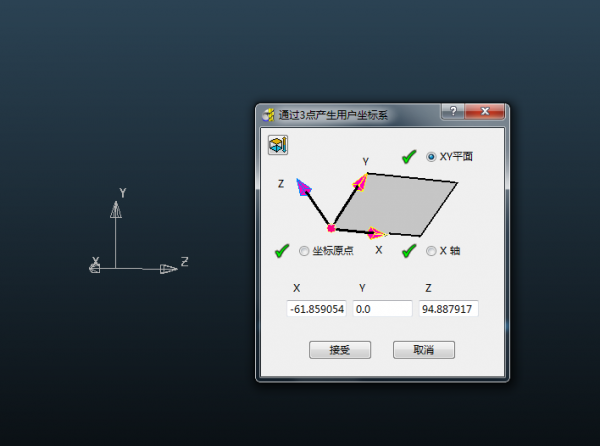Click the pink origin point in diagram
Image resolution: width=600 pixels, height=446 pixels.
pos(331,229)
